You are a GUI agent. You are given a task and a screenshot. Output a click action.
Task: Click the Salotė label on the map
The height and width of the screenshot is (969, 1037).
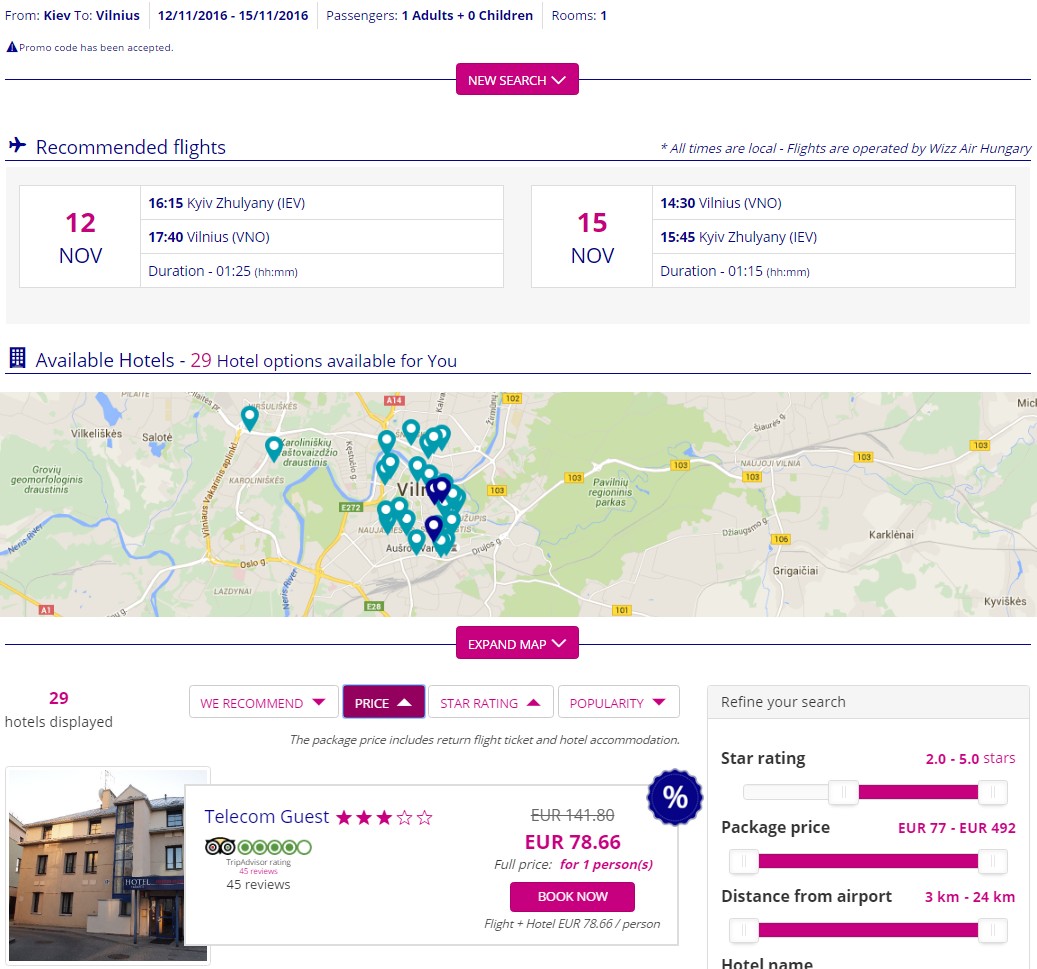click(157, 437)
